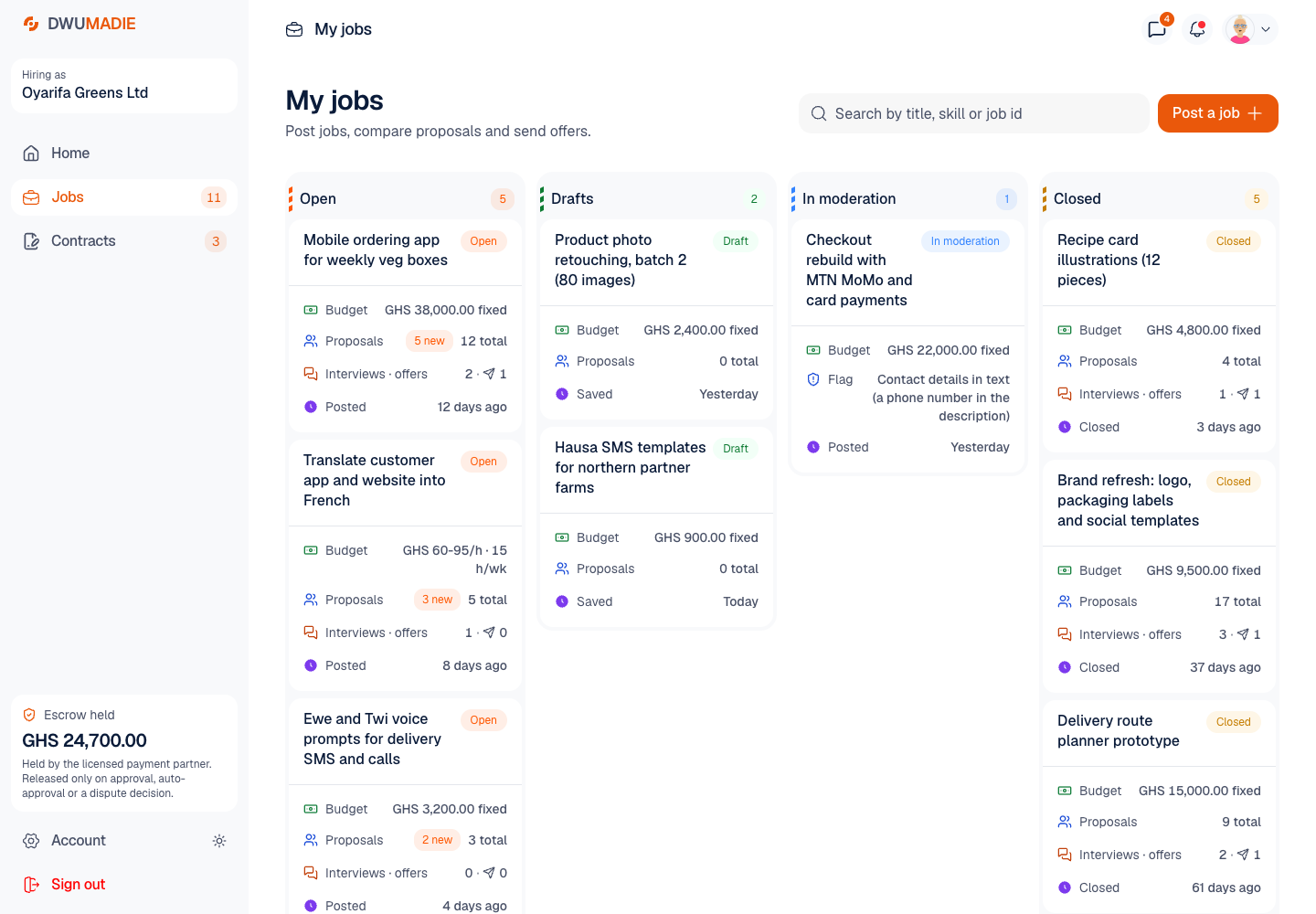
Task: Click the In moderation column header
Action: 907,198
